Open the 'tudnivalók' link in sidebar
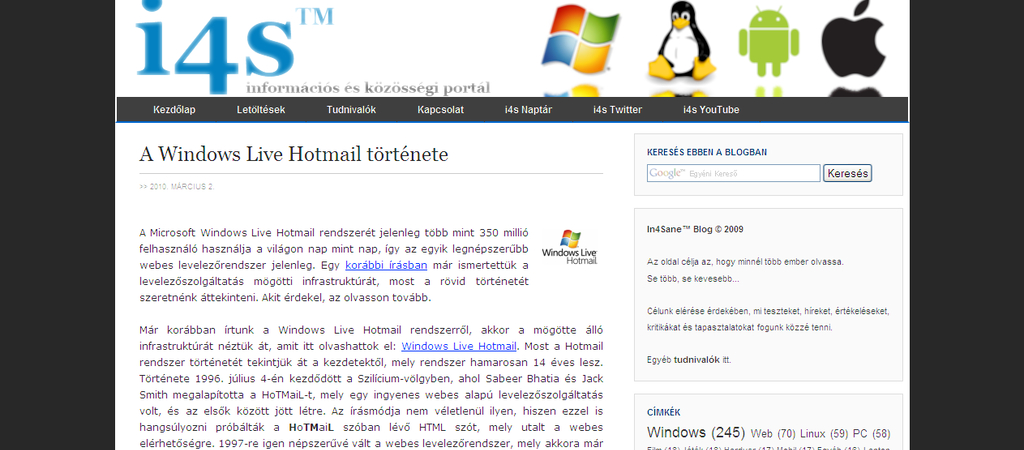Image resolution: width=1024 pixels, height=450 pixels. (697, 360)
